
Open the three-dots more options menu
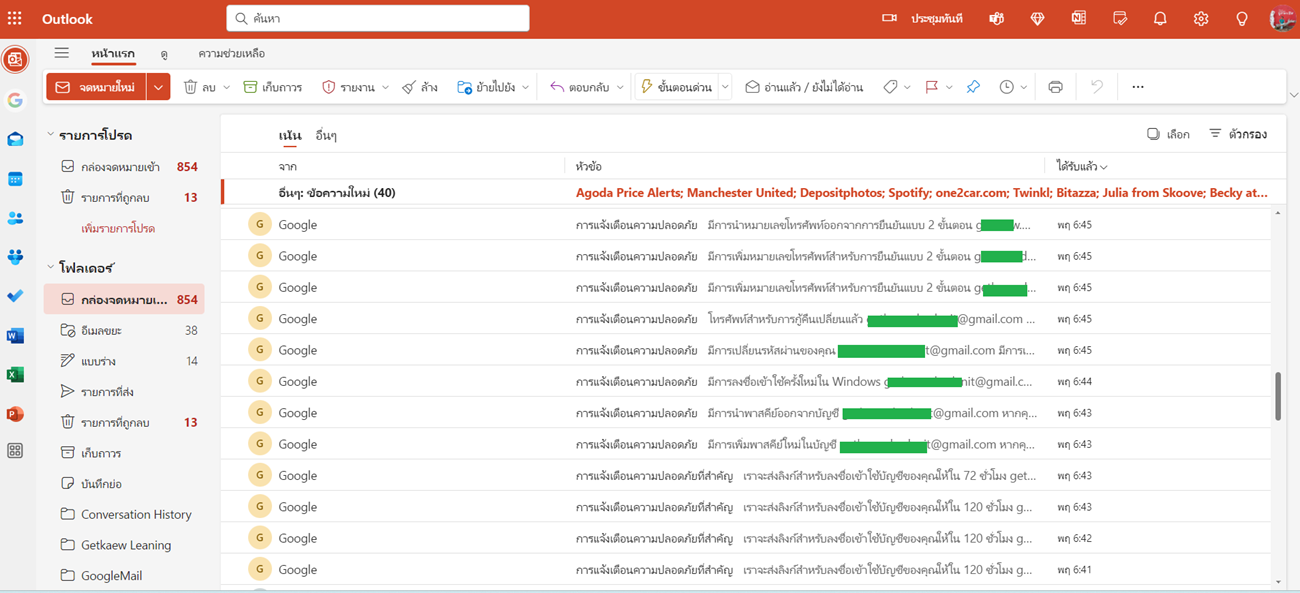pyautogui.click(x=1138, y=87)
